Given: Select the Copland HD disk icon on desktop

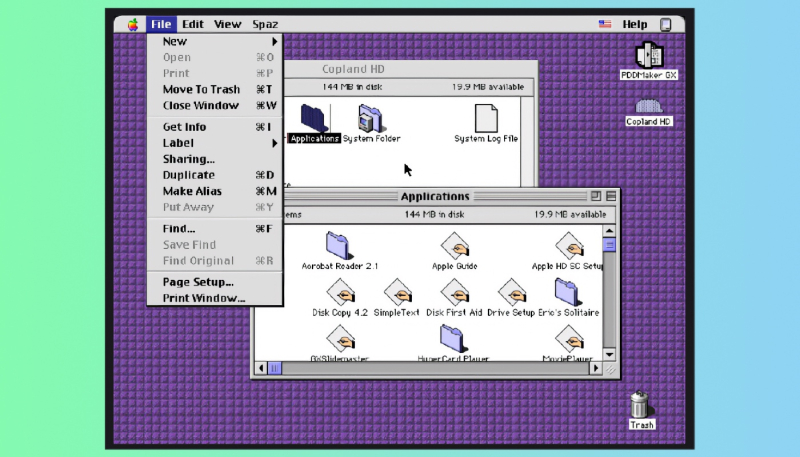Looking at the screenshot, I should coord(648,106).
